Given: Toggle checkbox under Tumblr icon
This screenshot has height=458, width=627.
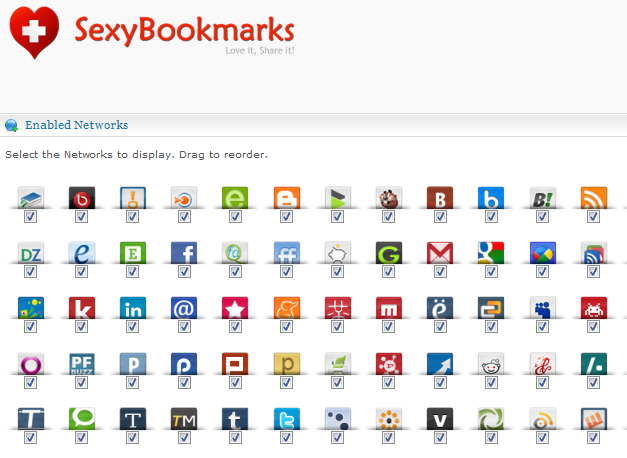Looking at the screenshot, I should pos(235,438).
